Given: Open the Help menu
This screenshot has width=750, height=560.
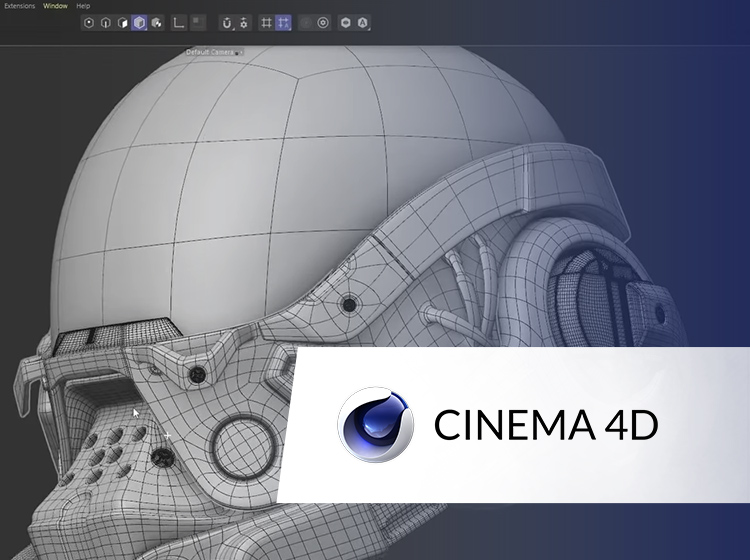Looking at the screenshot, I should pyautogui.click(x=83, y=6).
